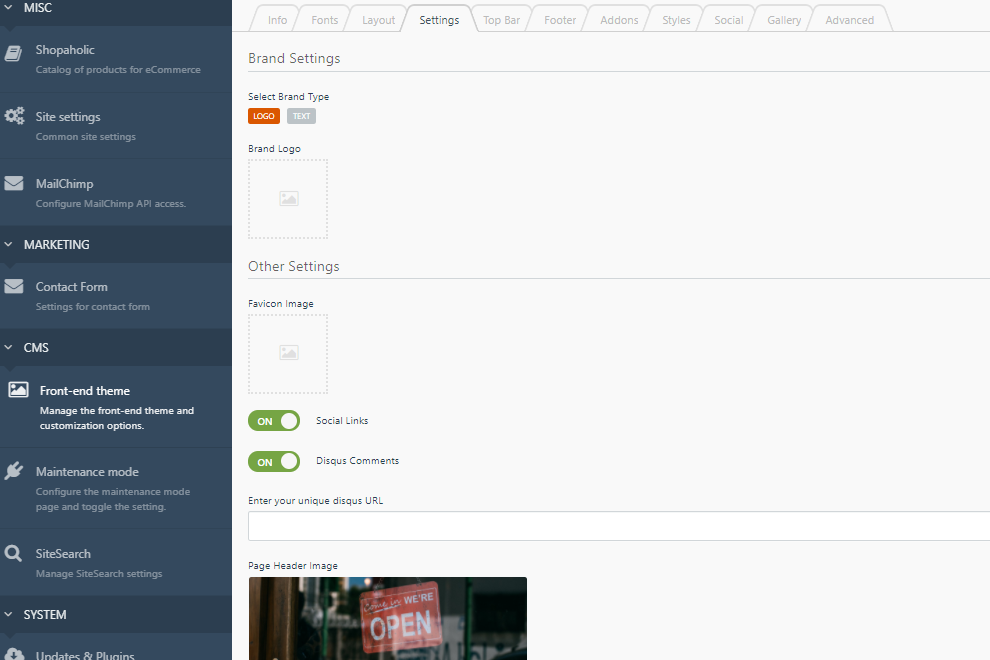
Task: Open the Layout tab
Action: click(x=378, y=20)
